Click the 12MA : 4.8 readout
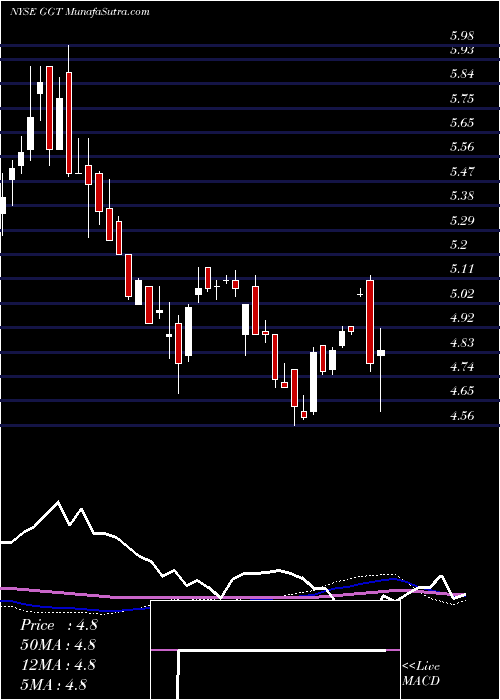This screenshot has width=500, height=700. point(58,664)
